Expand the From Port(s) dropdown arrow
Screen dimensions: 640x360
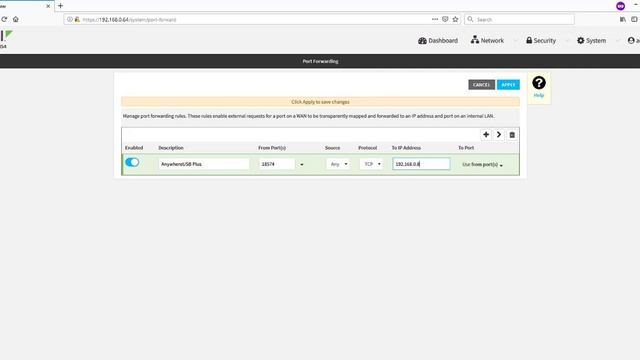point(302,164)
